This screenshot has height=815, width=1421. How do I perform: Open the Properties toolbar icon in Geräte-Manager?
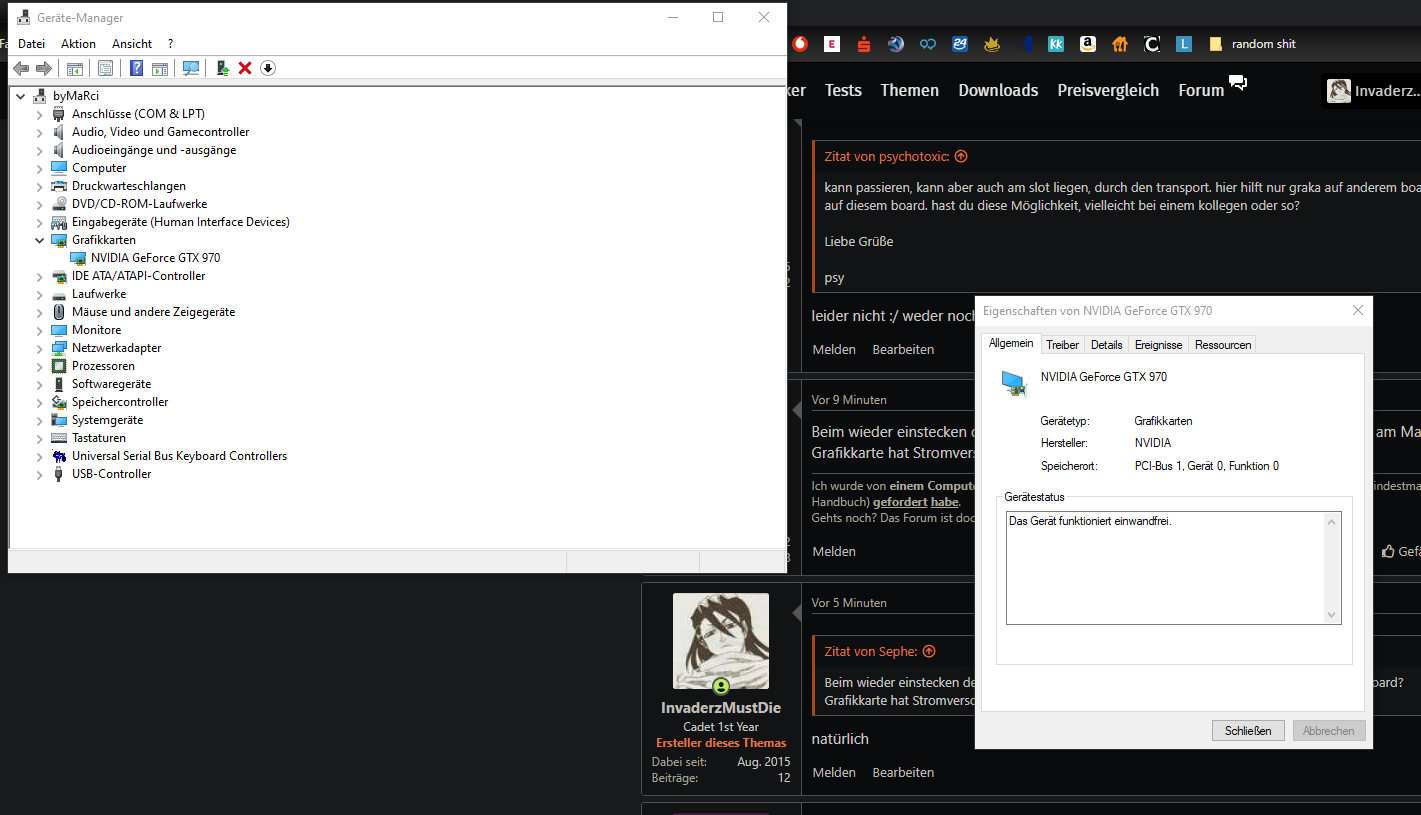105,68
